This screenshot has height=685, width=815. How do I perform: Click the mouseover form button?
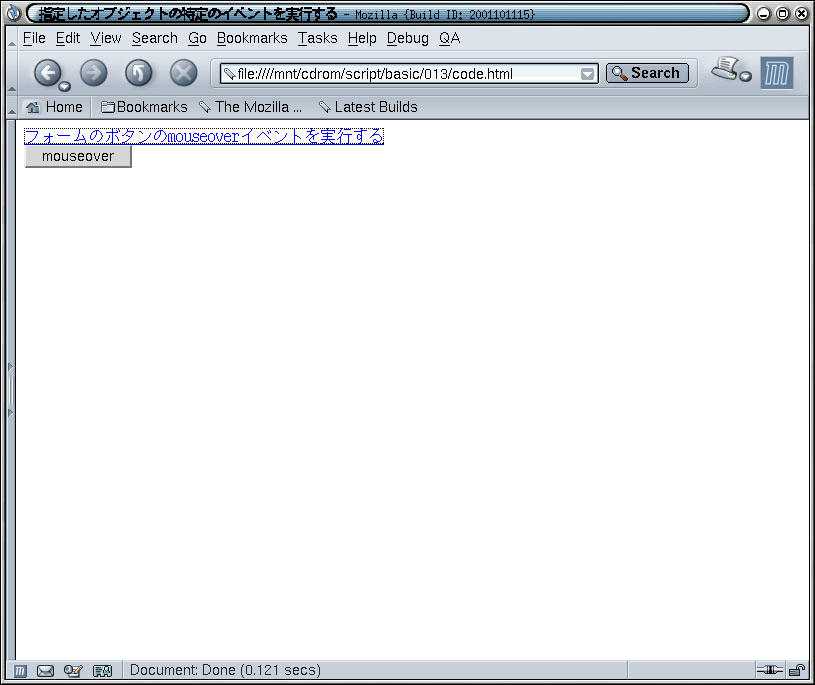78,156
